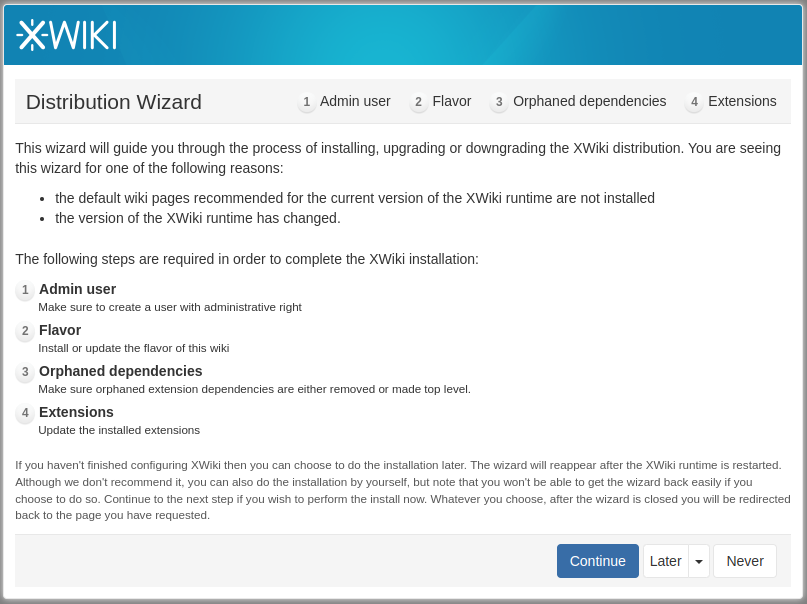The height and width of the screenshot is (604, 807).
Task: Select the Orphaned dependencies step tab
Action: [x=589, y=101]
